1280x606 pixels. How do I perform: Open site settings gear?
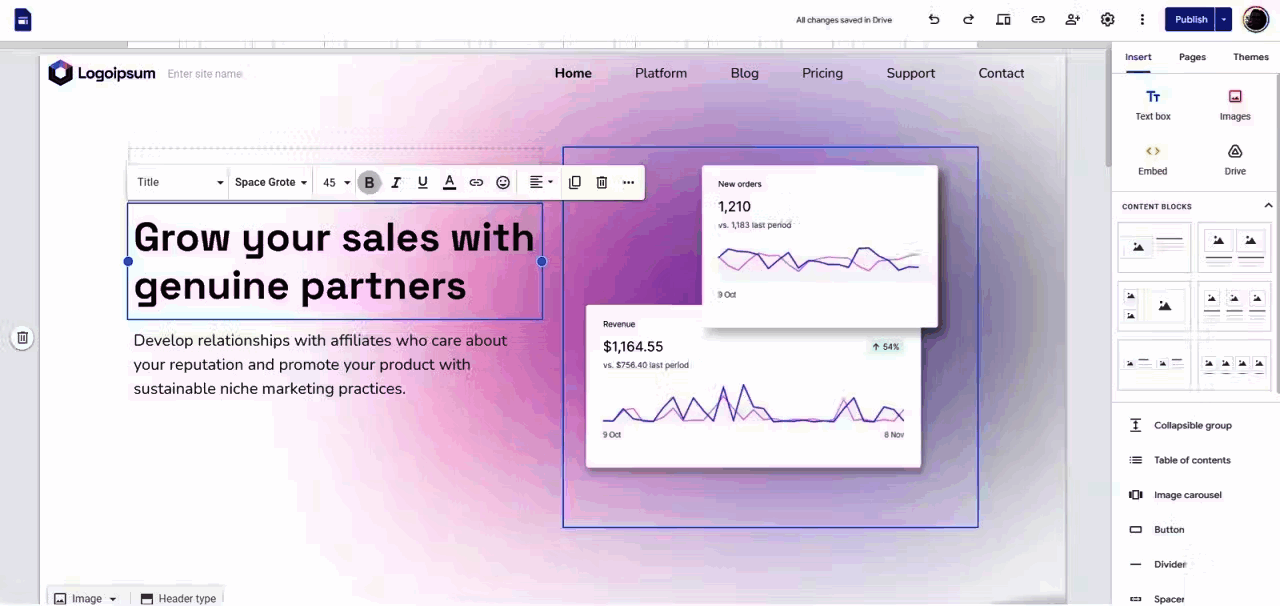tap(1107, 19)
